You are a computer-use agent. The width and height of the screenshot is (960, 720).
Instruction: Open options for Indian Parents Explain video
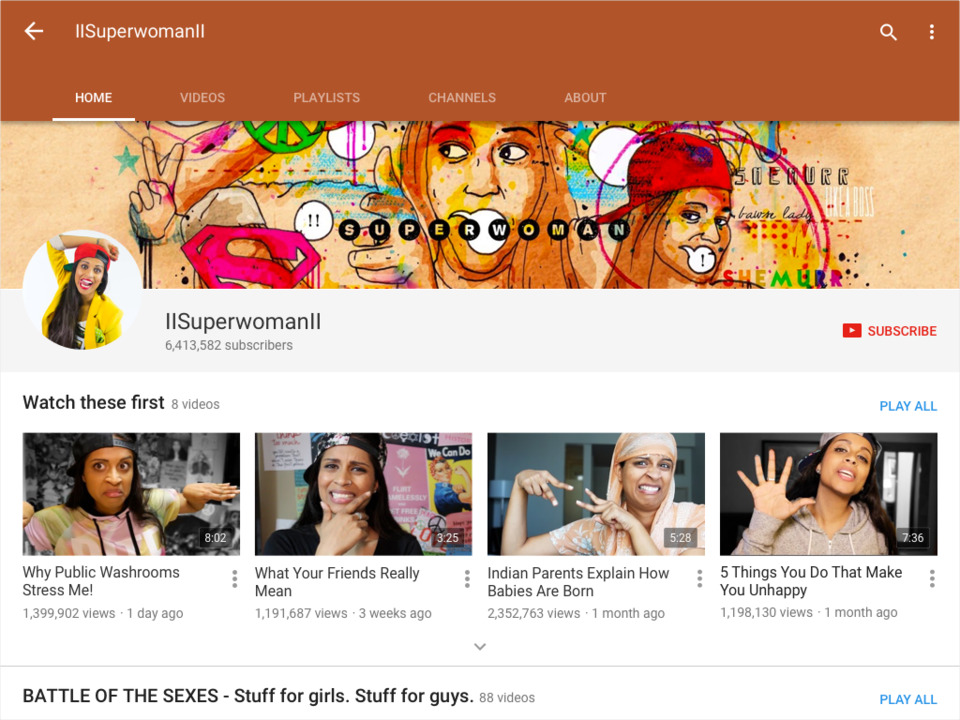pyautogui.click(x=699, y=579)
